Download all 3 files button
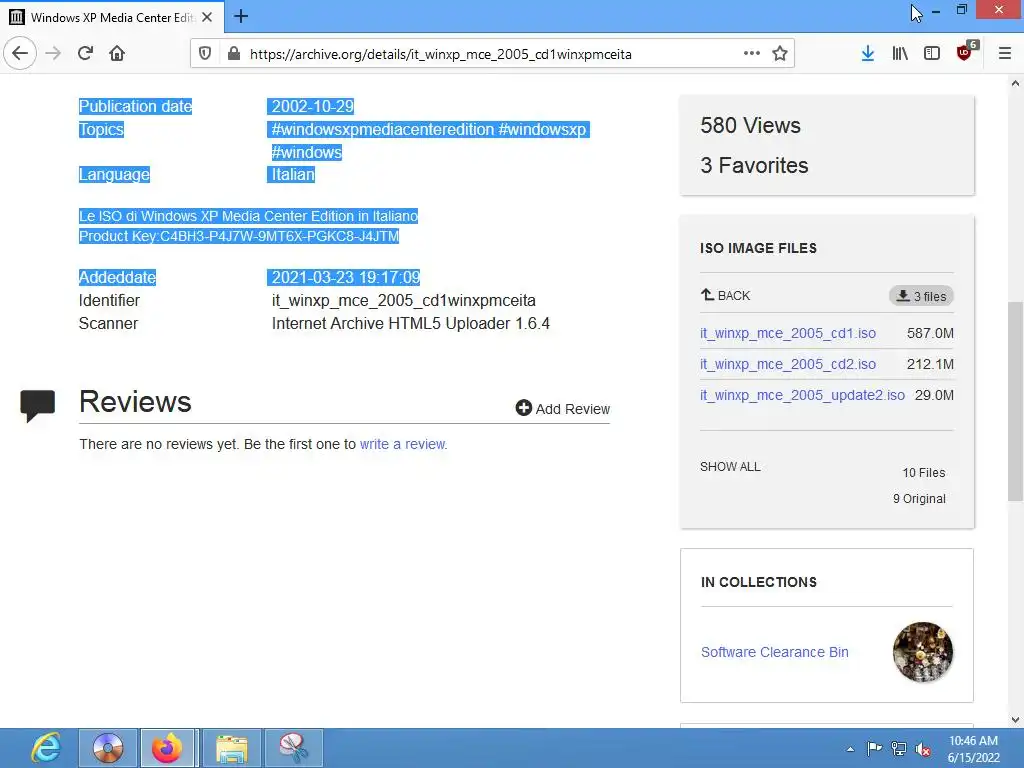This screenshot has height=768, width=1024. pos(921,296)
